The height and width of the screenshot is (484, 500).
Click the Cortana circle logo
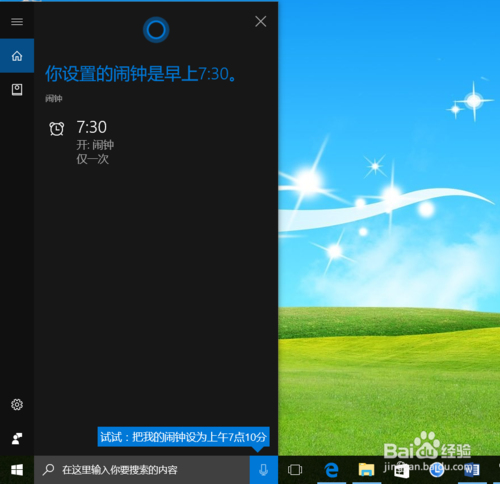coord(156,30)
